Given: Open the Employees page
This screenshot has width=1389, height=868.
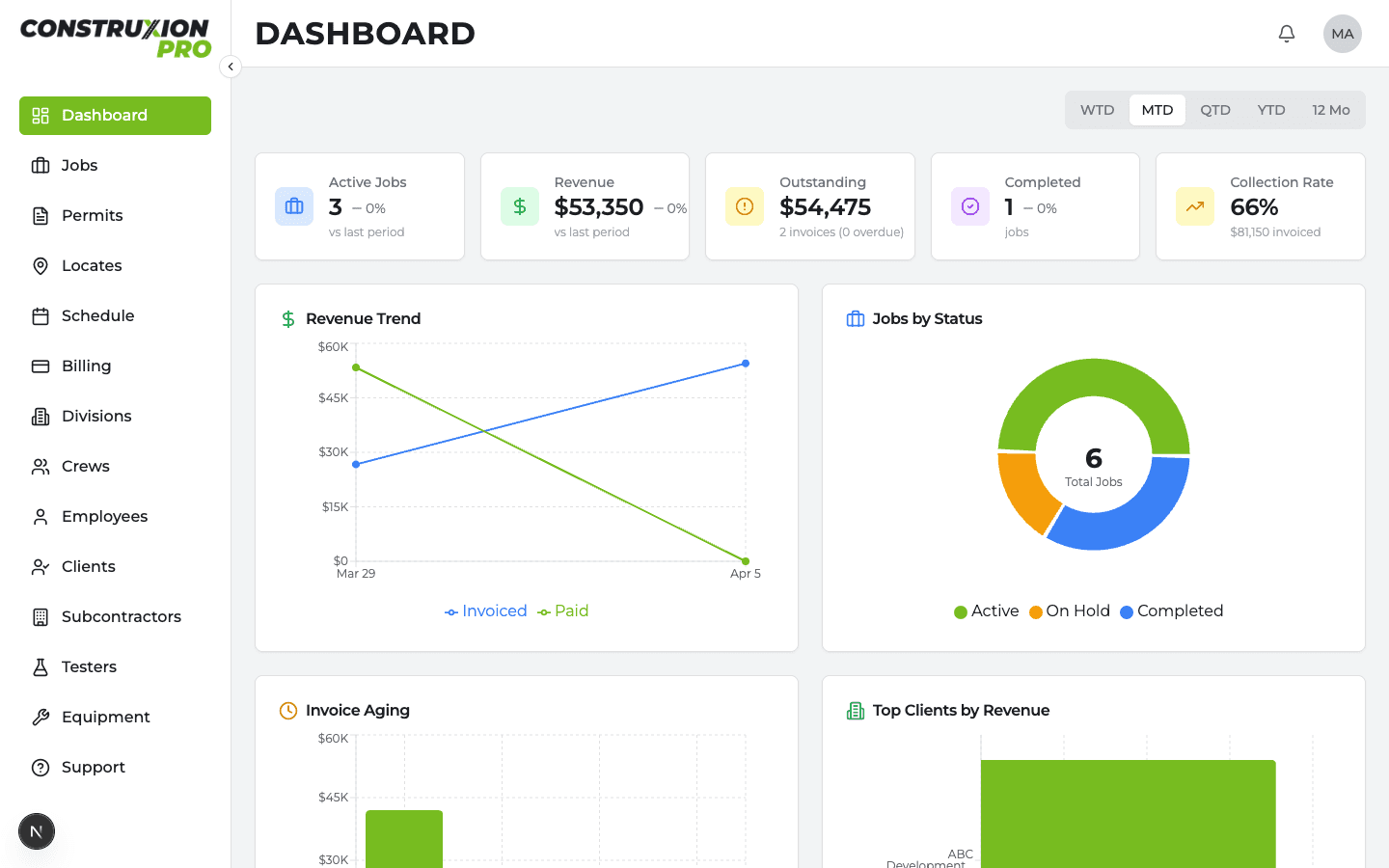Looking at the screenshot, I should coord(115,517).
